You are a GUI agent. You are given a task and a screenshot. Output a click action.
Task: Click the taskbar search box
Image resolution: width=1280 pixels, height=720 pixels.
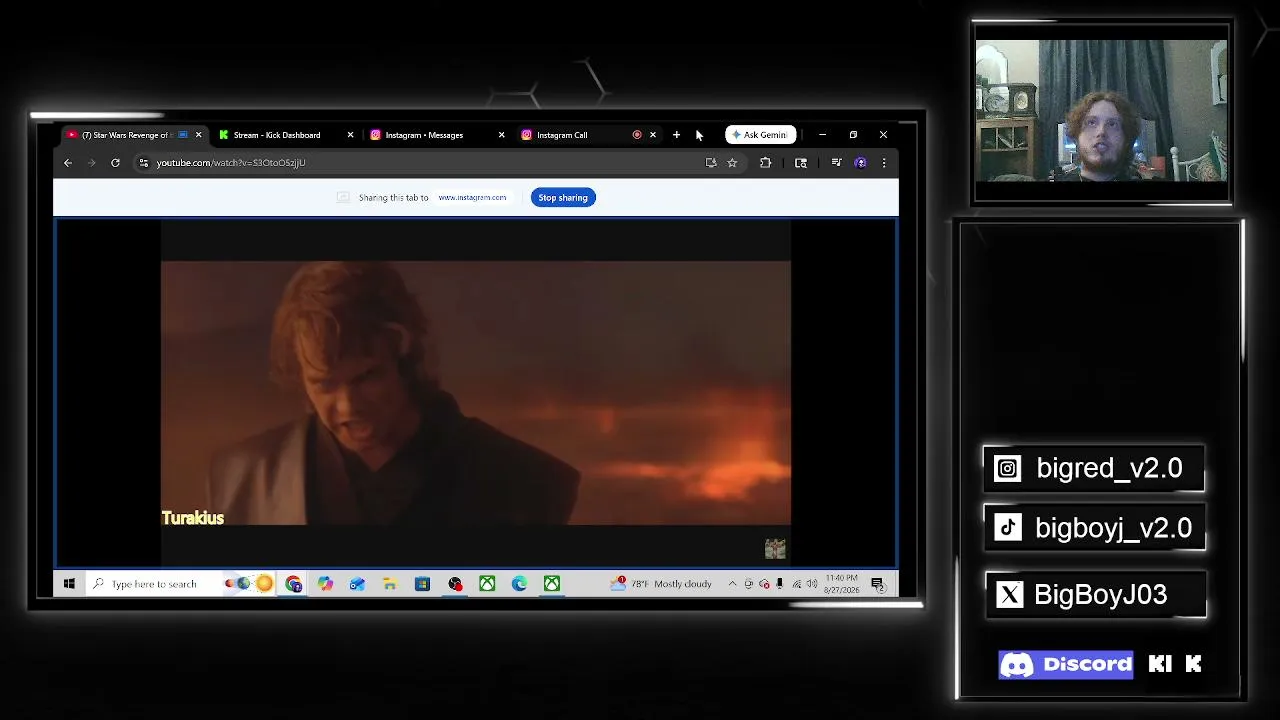click(180, 584)
